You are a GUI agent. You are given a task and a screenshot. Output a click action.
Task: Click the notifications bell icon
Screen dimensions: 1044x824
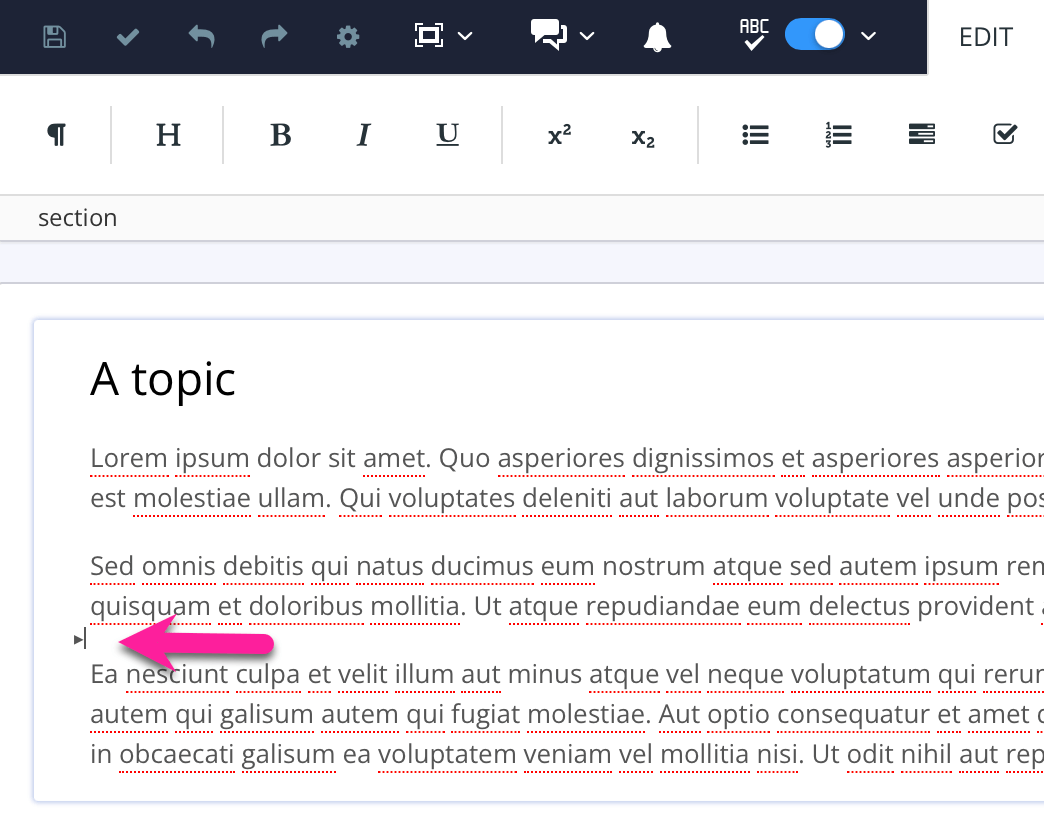657,37
